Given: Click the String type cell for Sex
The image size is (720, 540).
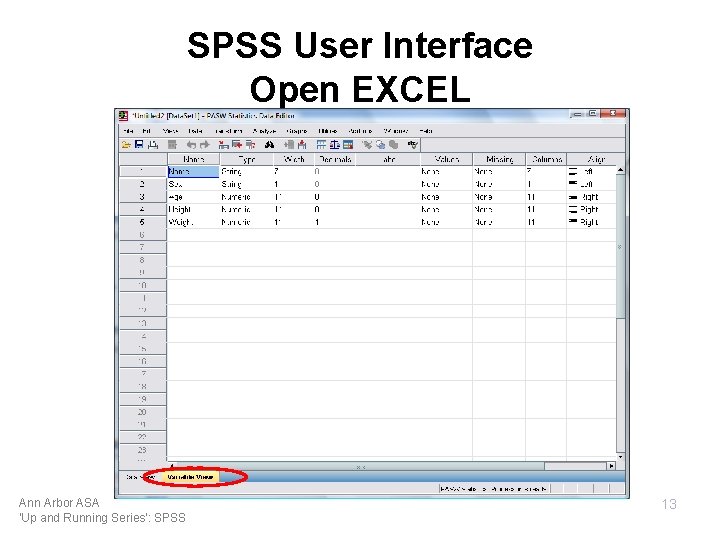Looking at the screenshot, I should pyautogui.click(x=247, y=184).
